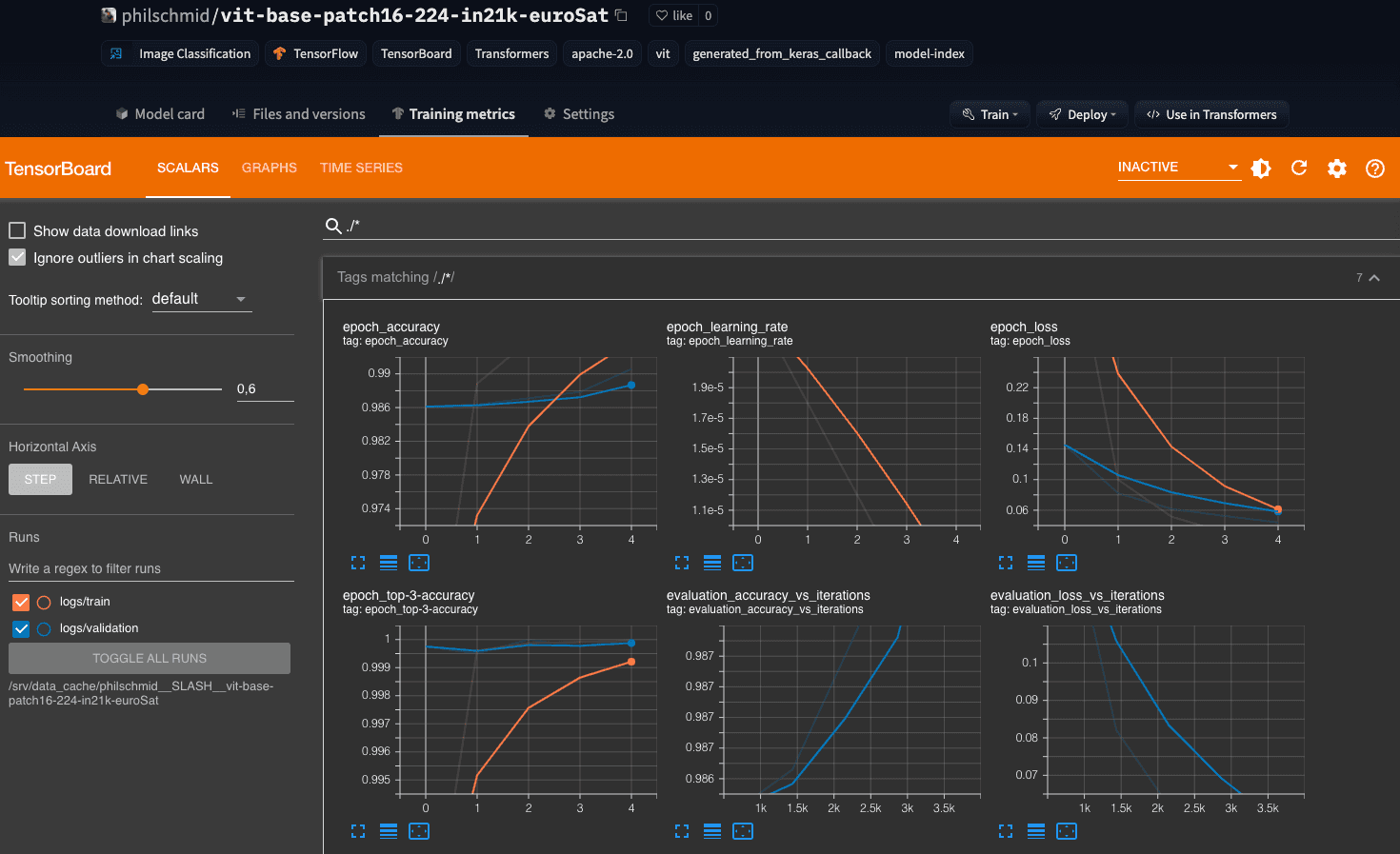Screen dimensions: 1400x854
Task: Select only logs/validation run radio circle
Action: [44, 628]
